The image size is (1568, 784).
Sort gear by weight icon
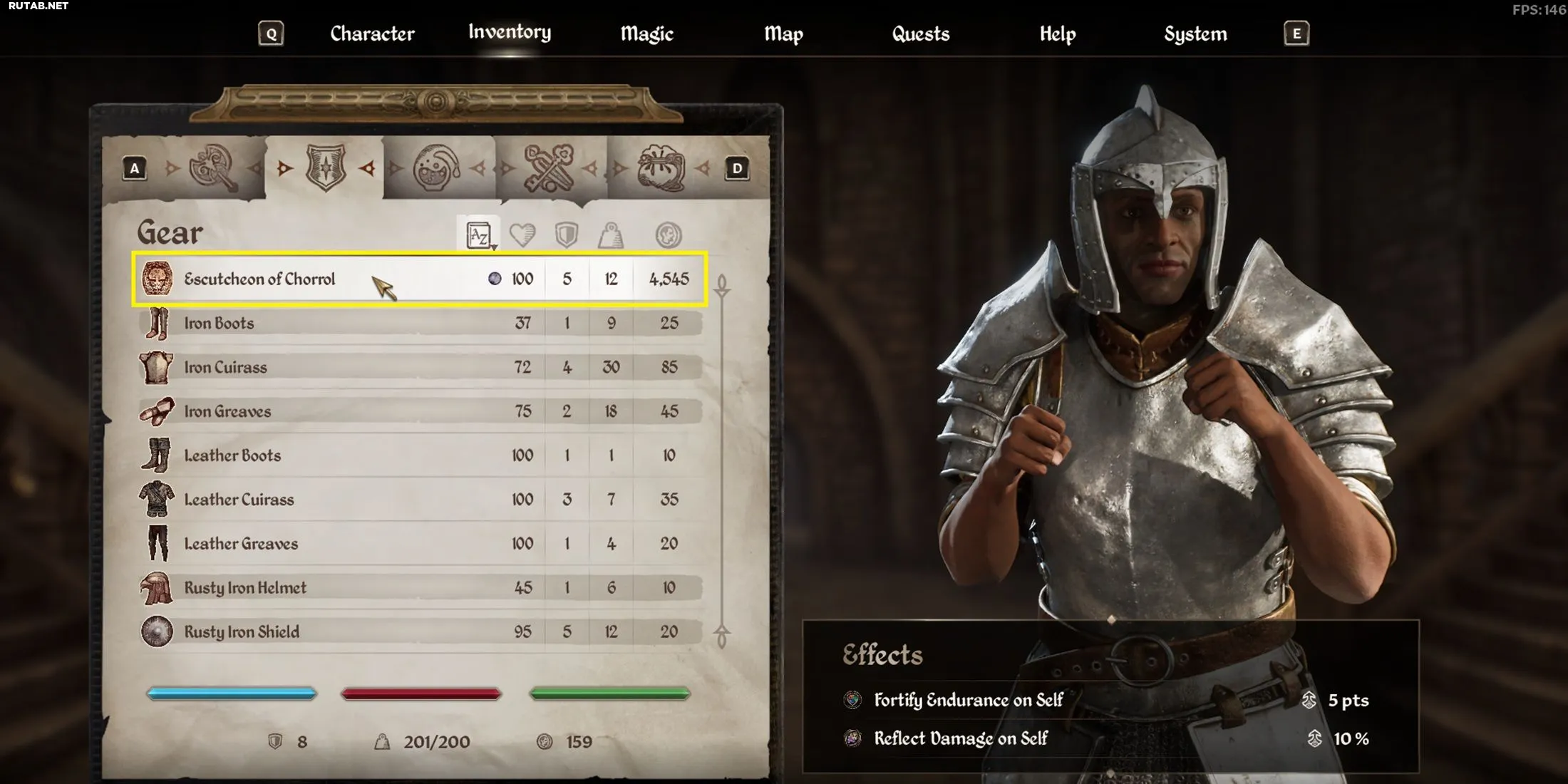(x=611, y=234)
